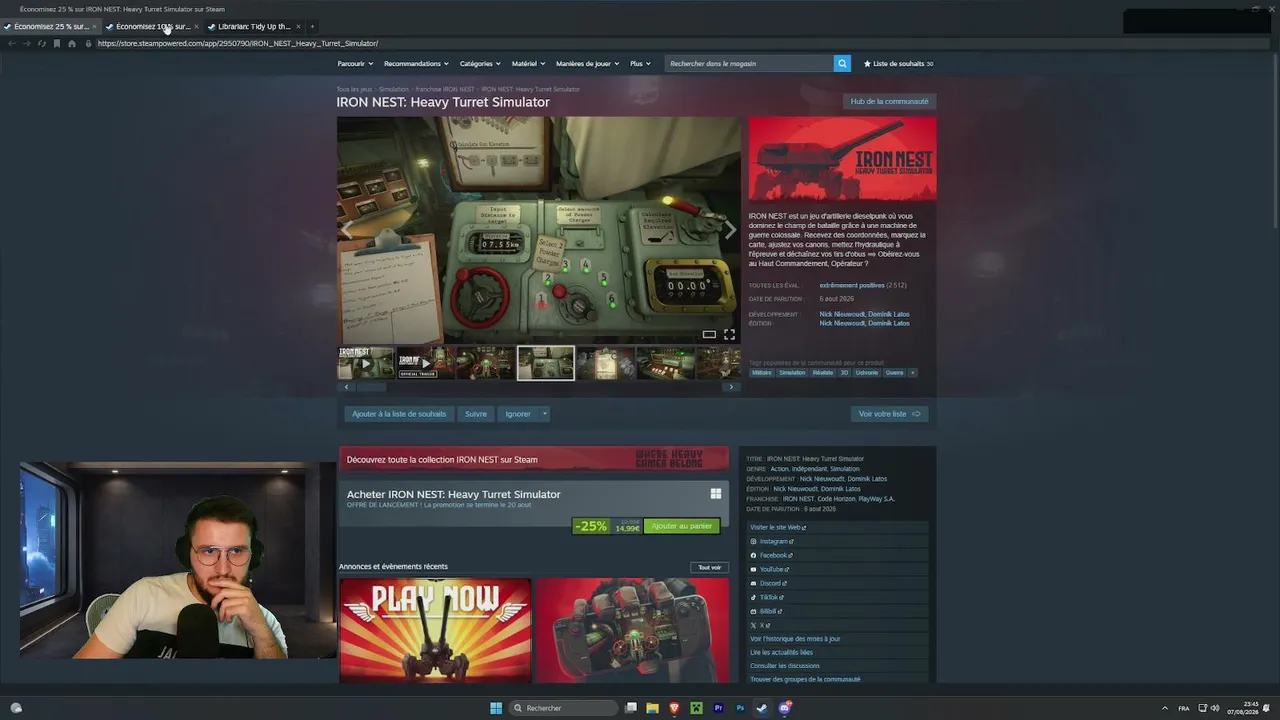Click the bookmark icon in the address bar
Screen dimensions: 1280x720
coord(56,43)
